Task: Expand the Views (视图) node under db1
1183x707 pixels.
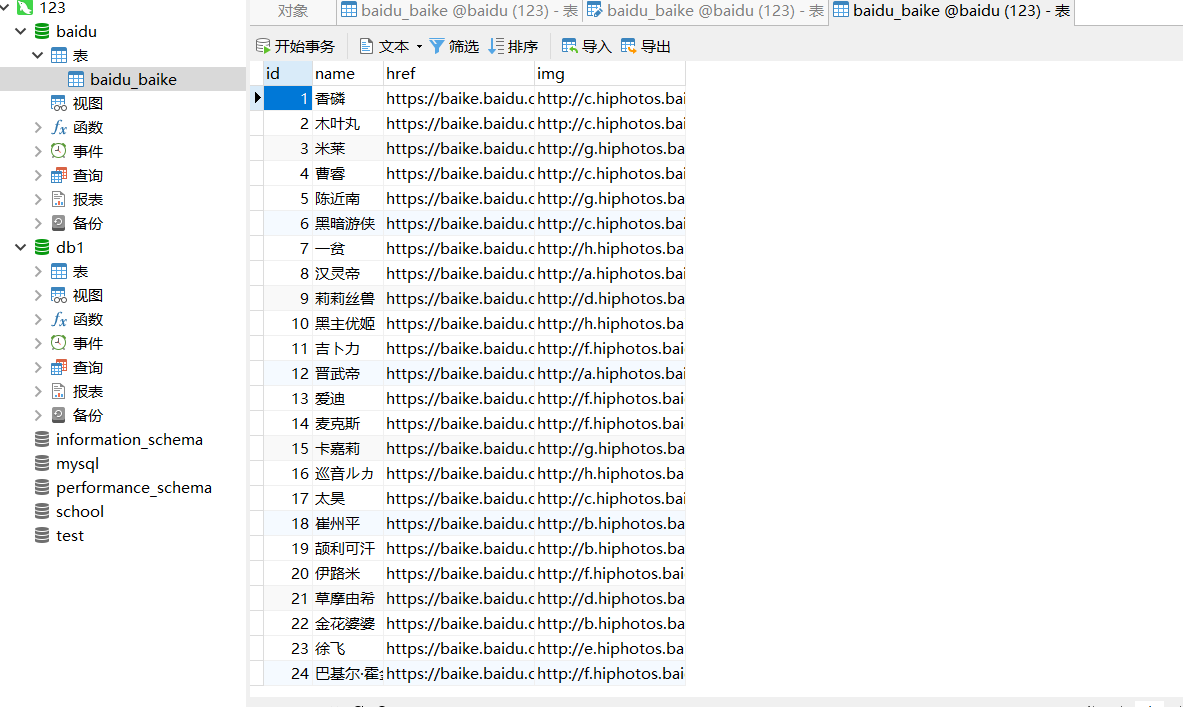Action: coord(38,295)
